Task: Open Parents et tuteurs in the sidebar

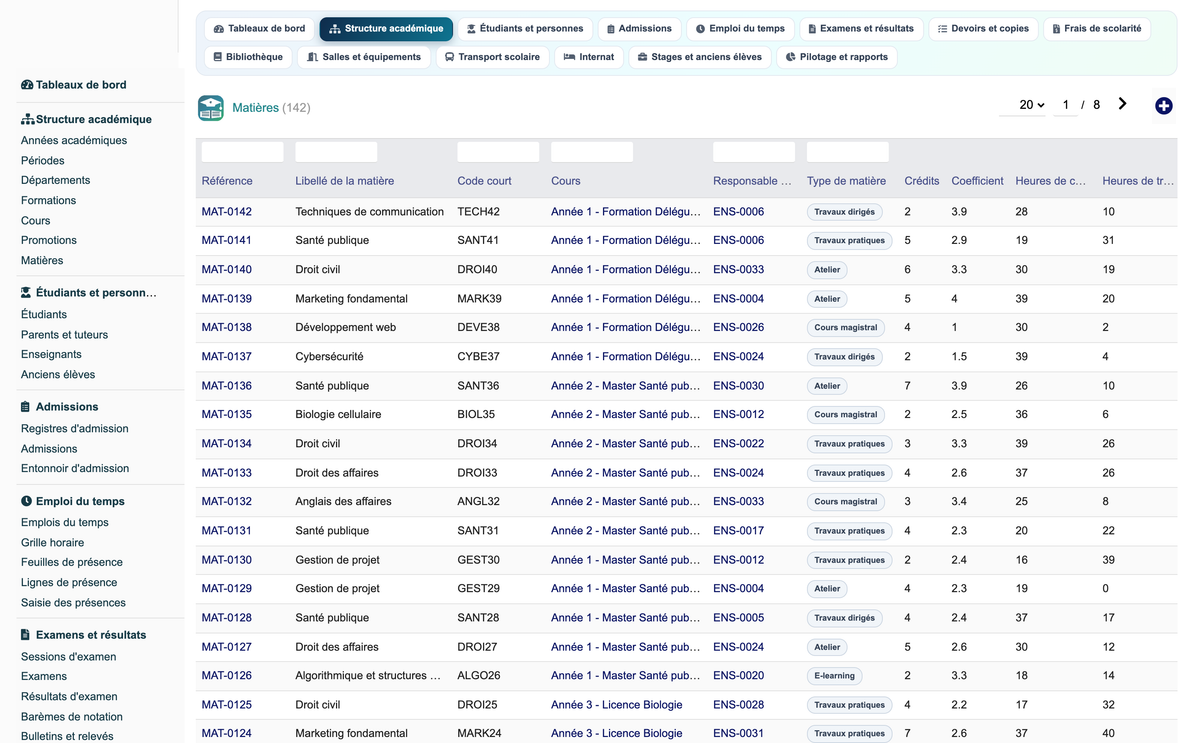Action: pyautogui.click(x=64, y=335)
